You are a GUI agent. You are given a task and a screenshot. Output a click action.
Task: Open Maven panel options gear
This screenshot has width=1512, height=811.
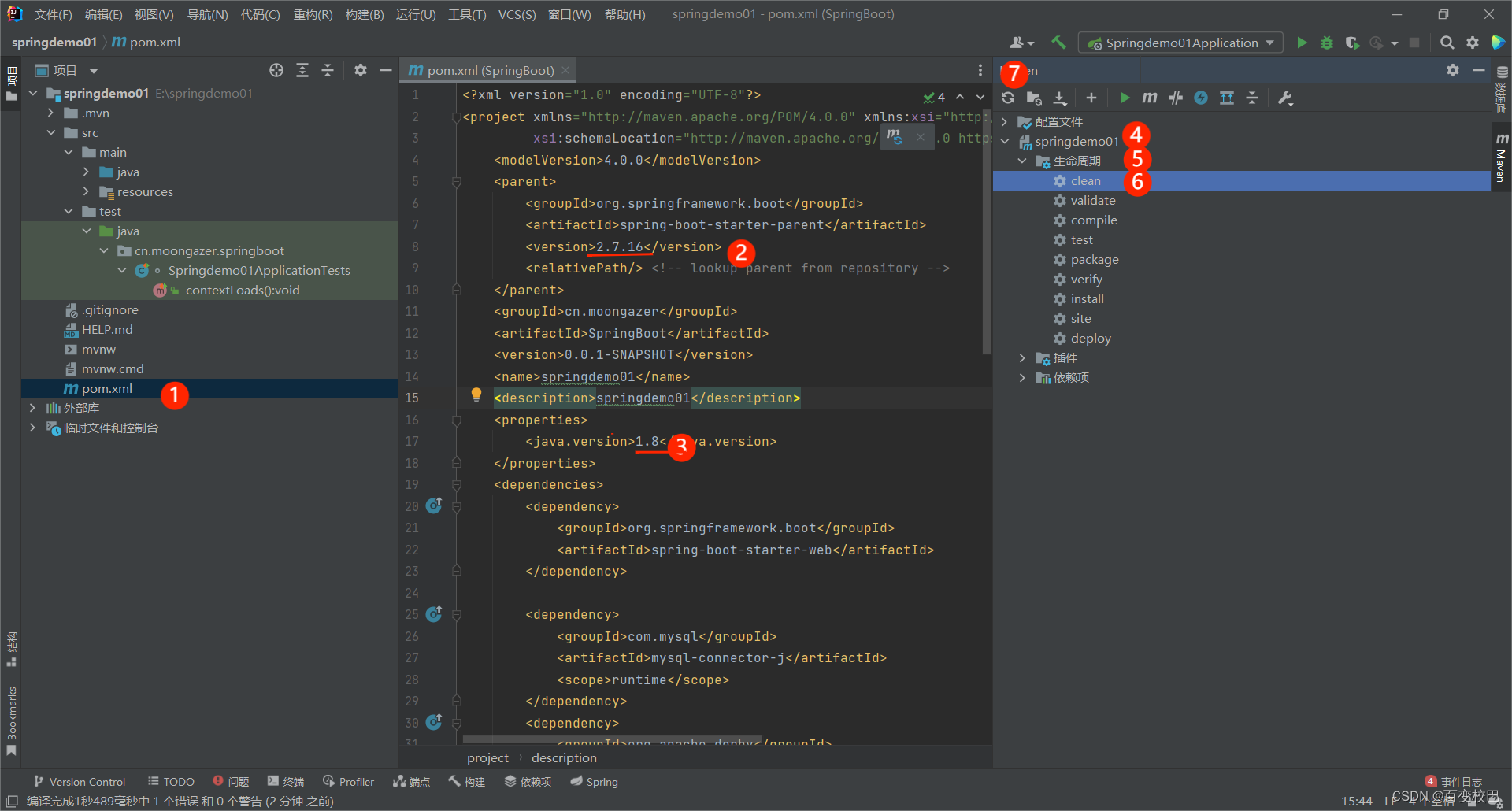tap(1453, 70)
